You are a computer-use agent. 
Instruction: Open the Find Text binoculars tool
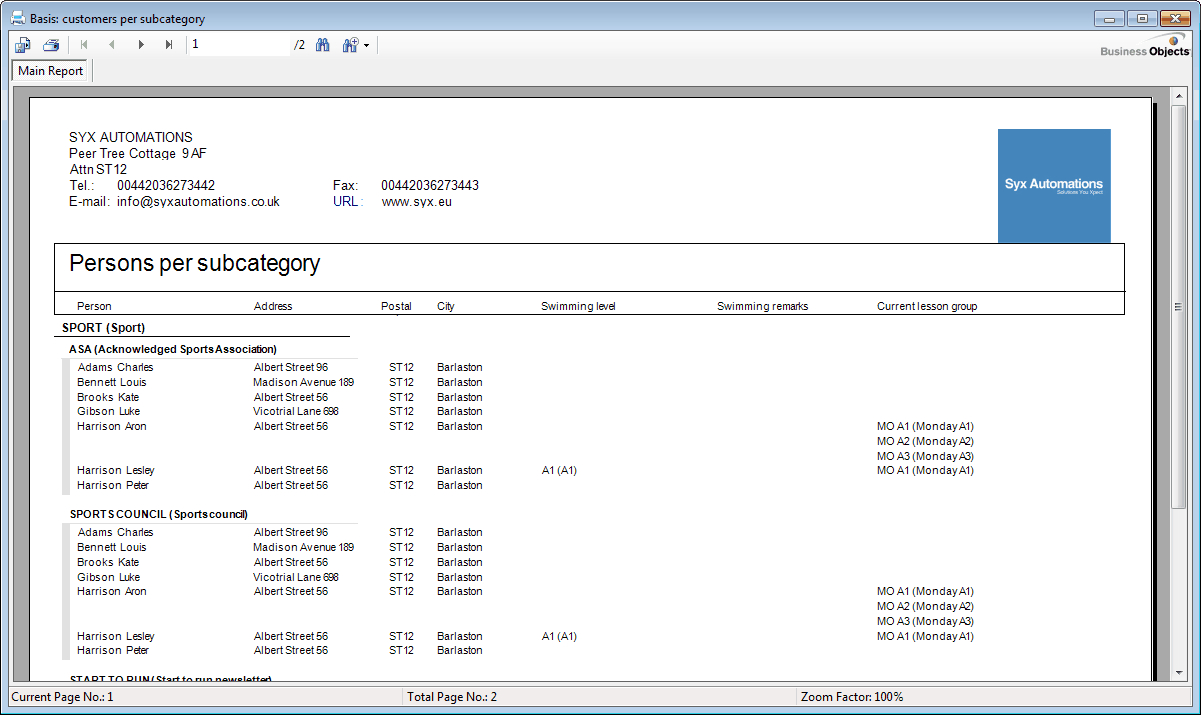323,45
